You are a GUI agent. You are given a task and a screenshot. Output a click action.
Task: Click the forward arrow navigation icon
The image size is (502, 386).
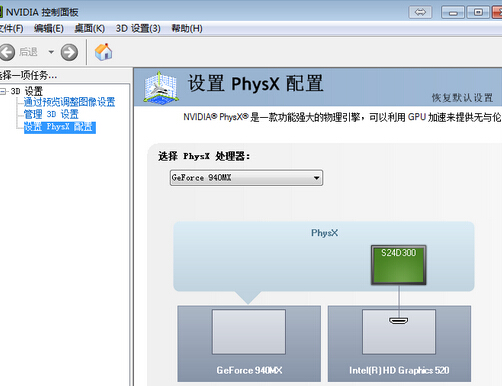[x=69, y=52]
